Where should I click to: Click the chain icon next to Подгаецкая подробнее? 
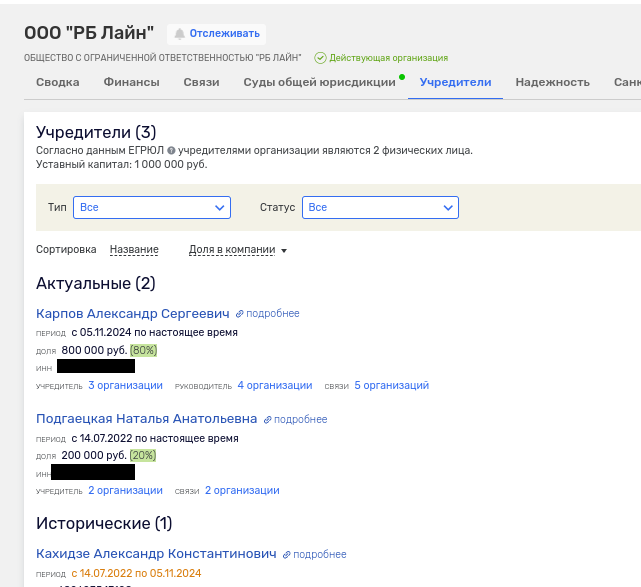pyautogui.click(x=267, y=420)
